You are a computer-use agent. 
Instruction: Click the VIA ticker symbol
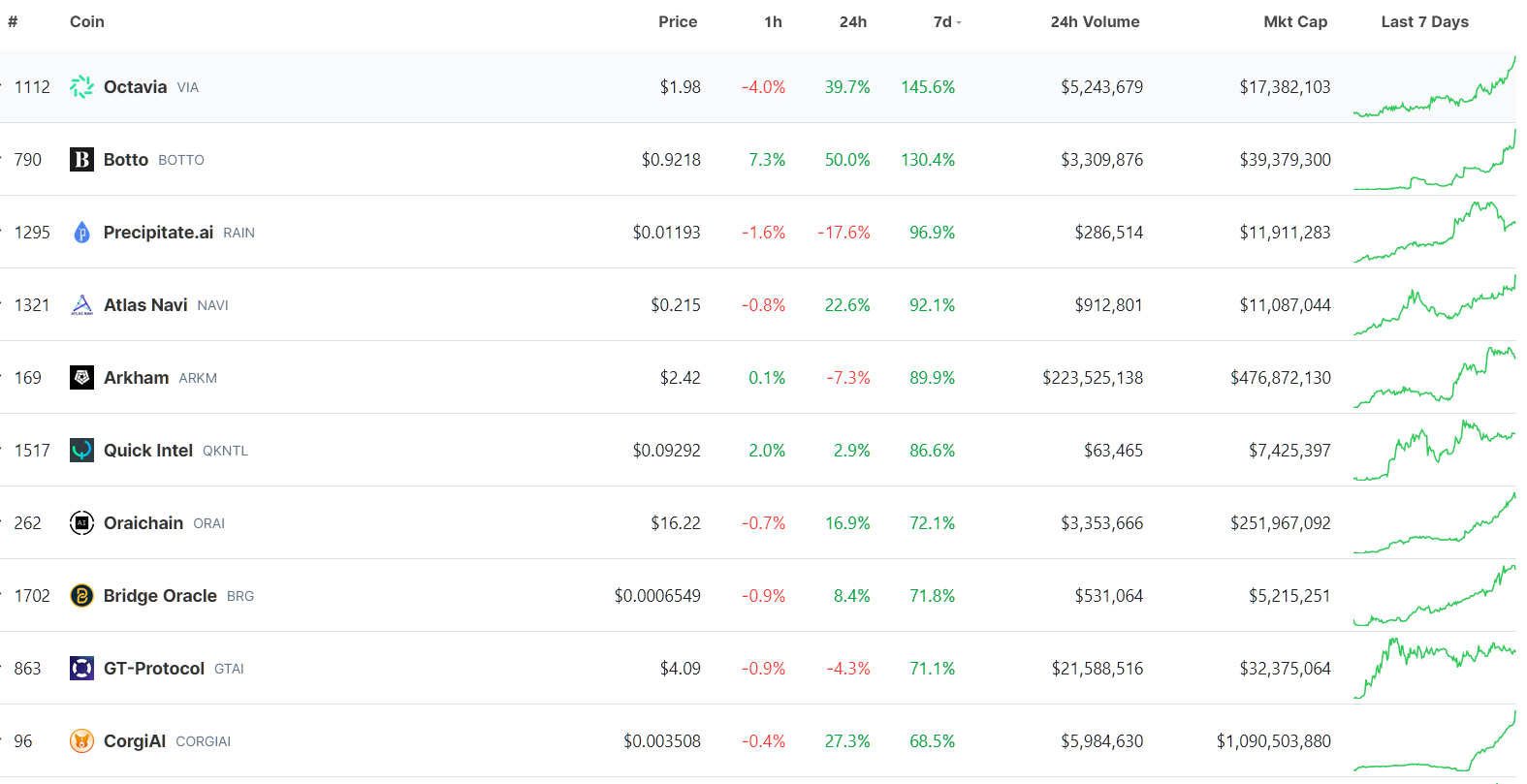click(188, 88)
